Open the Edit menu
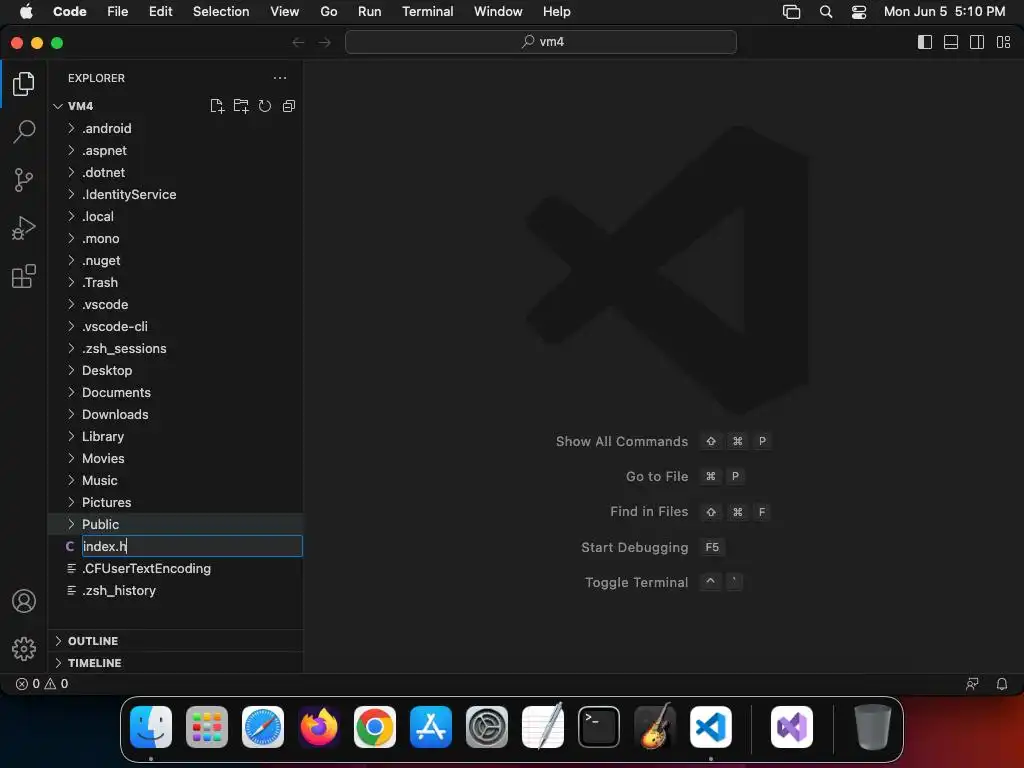The image size is (1024, 768). [x=161, y=12]
